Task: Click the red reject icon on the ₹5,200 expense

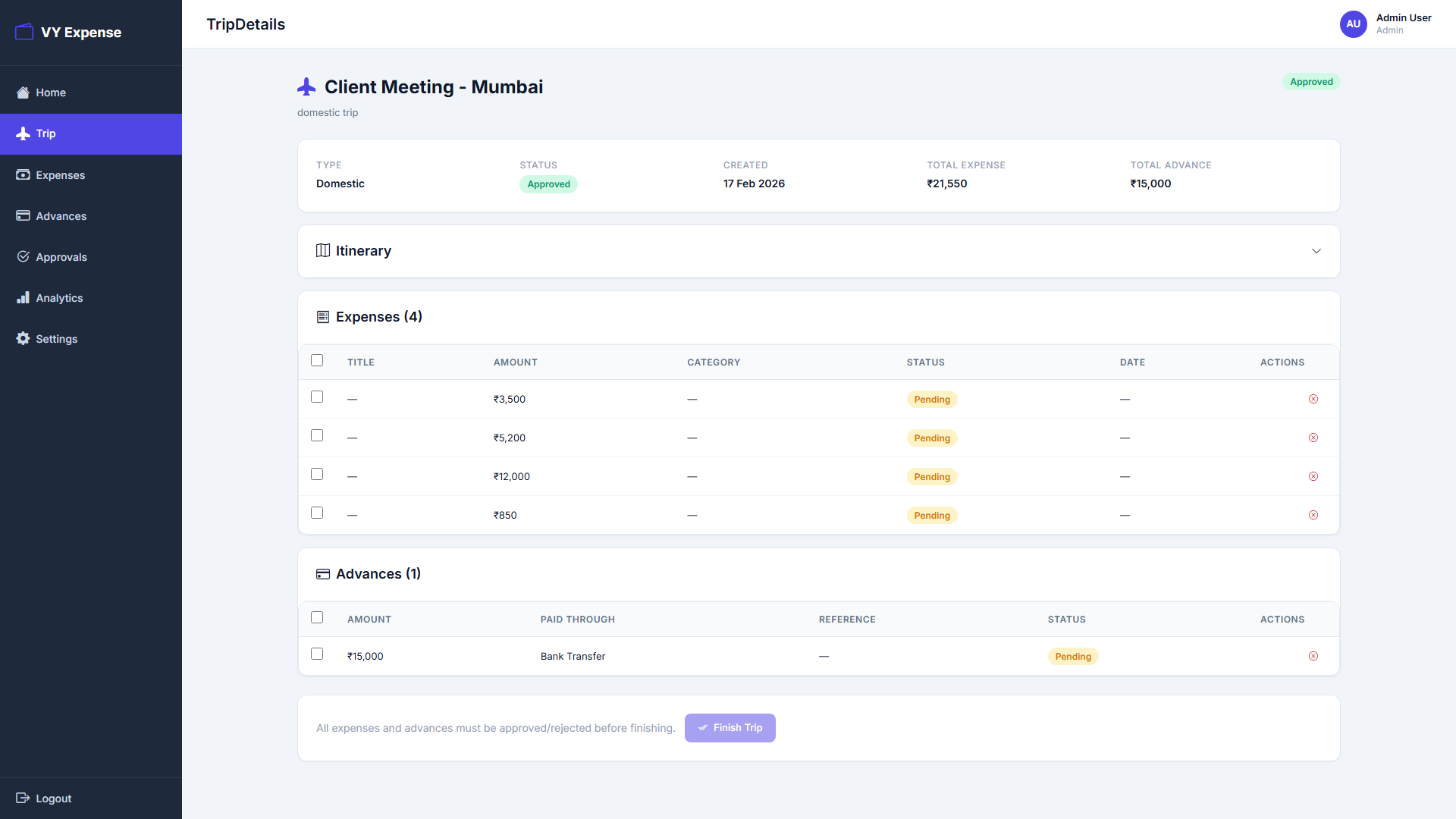Action: 1313,438
